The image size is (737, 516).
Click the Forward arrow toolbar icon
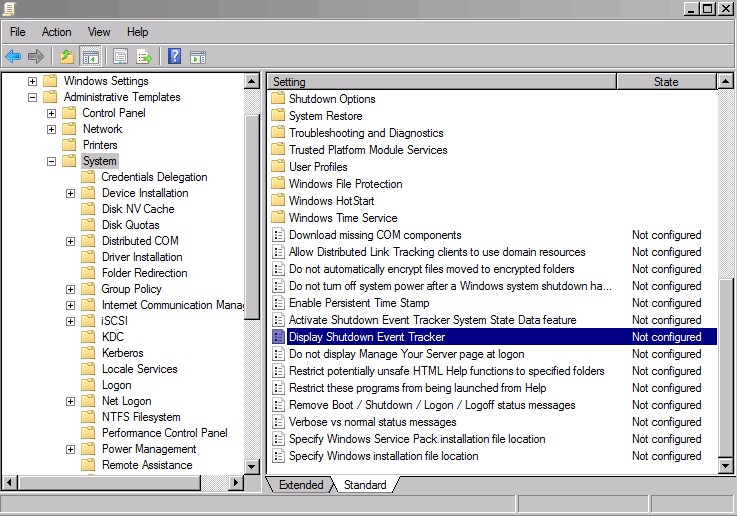point(36,57)
